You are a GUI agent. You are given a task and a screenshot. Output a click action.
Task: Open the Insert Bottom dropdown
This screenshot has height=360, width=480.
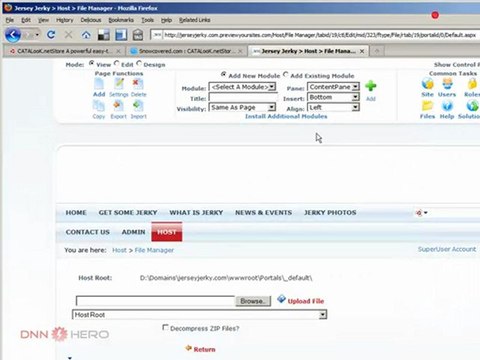(x=333, y=97)
